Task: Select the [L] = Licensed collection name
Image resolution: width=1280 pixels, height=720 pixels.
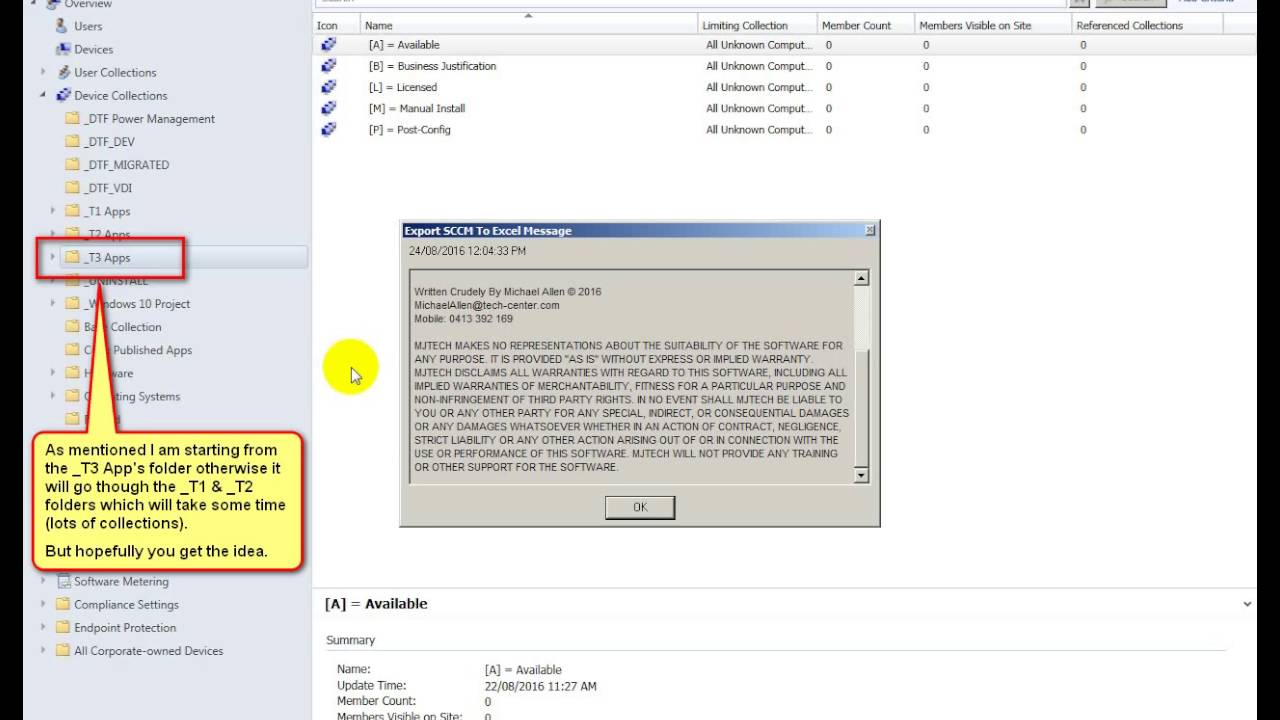Action: pyautogui.click(x=402, y=87)
